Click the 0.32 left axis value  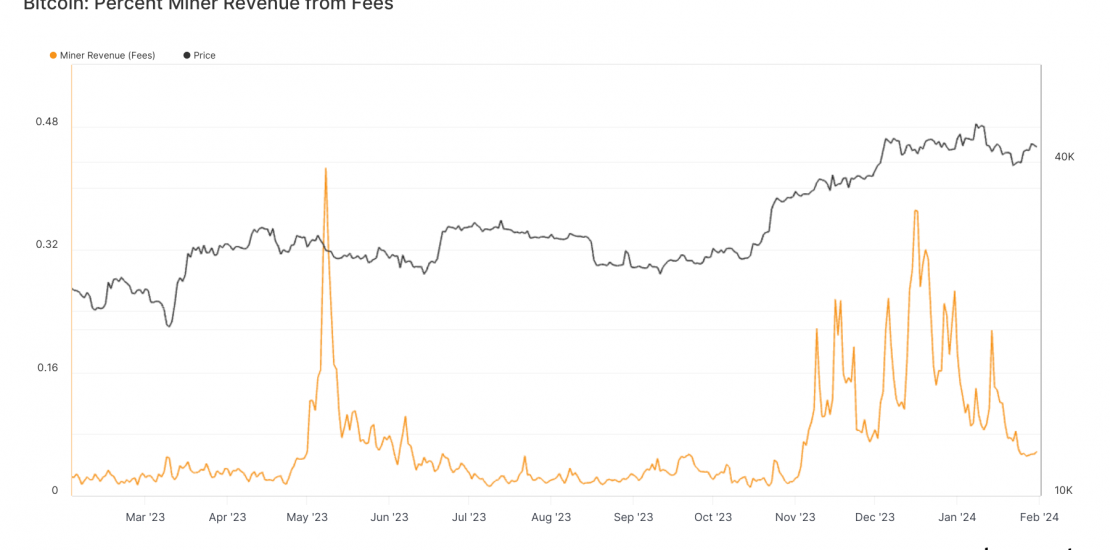coord(47,245)
